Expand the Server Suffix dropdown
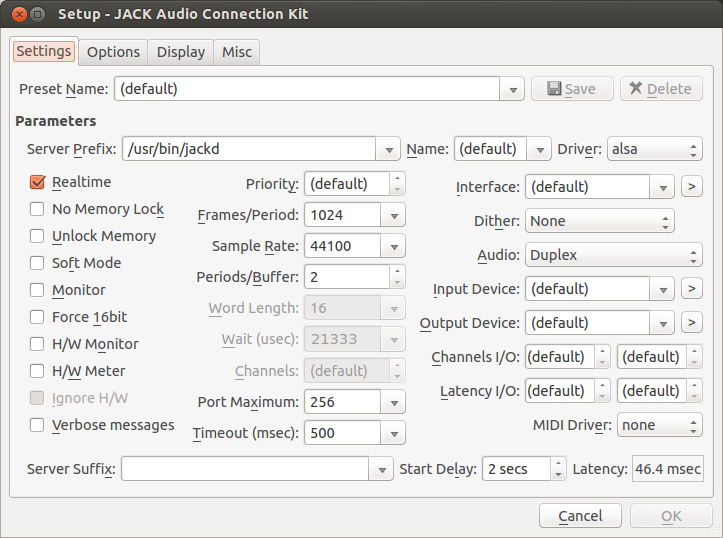 point(381,469)
